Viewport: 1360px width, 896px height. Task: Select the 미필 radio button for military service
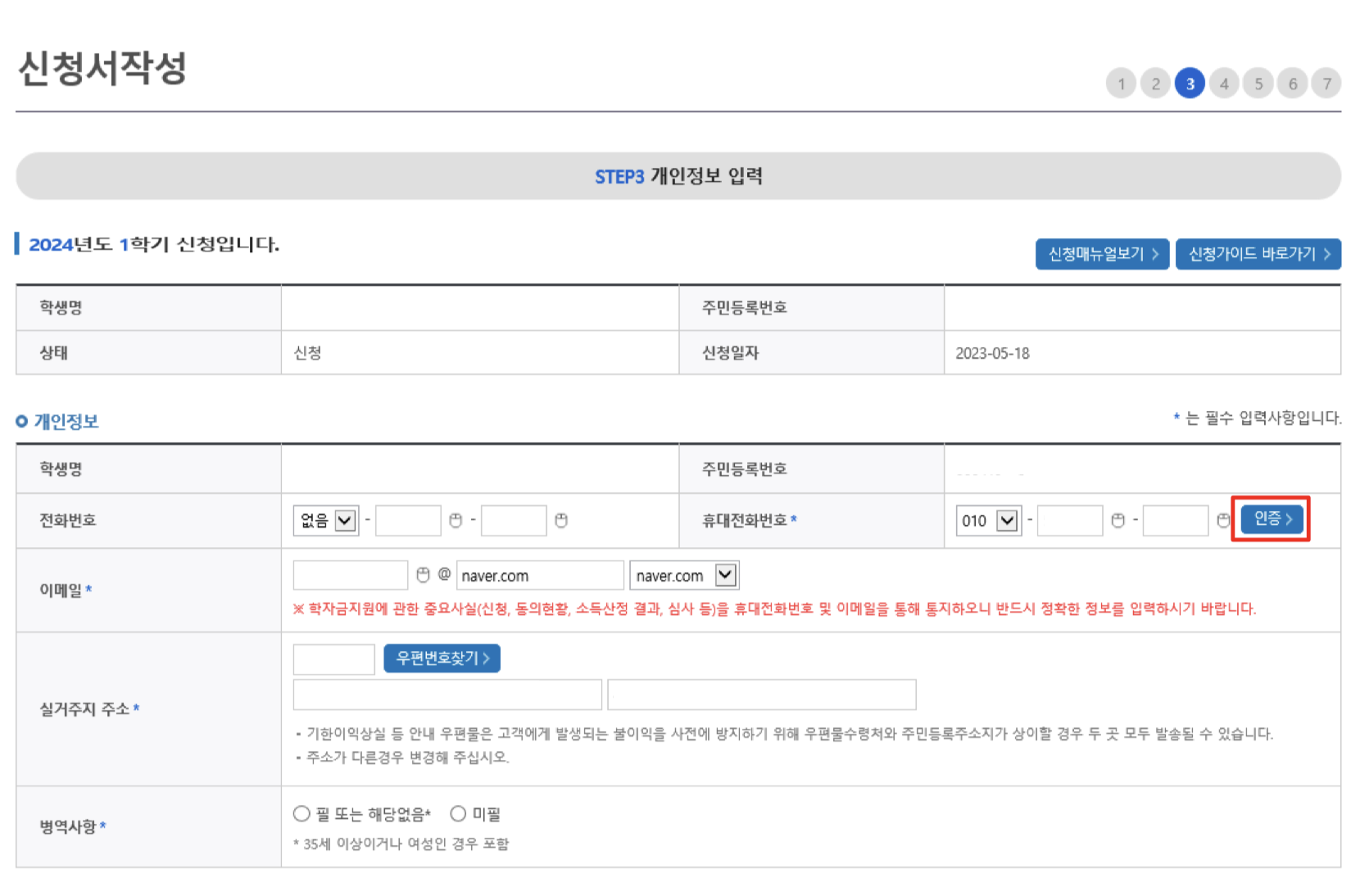click(457, 812)
